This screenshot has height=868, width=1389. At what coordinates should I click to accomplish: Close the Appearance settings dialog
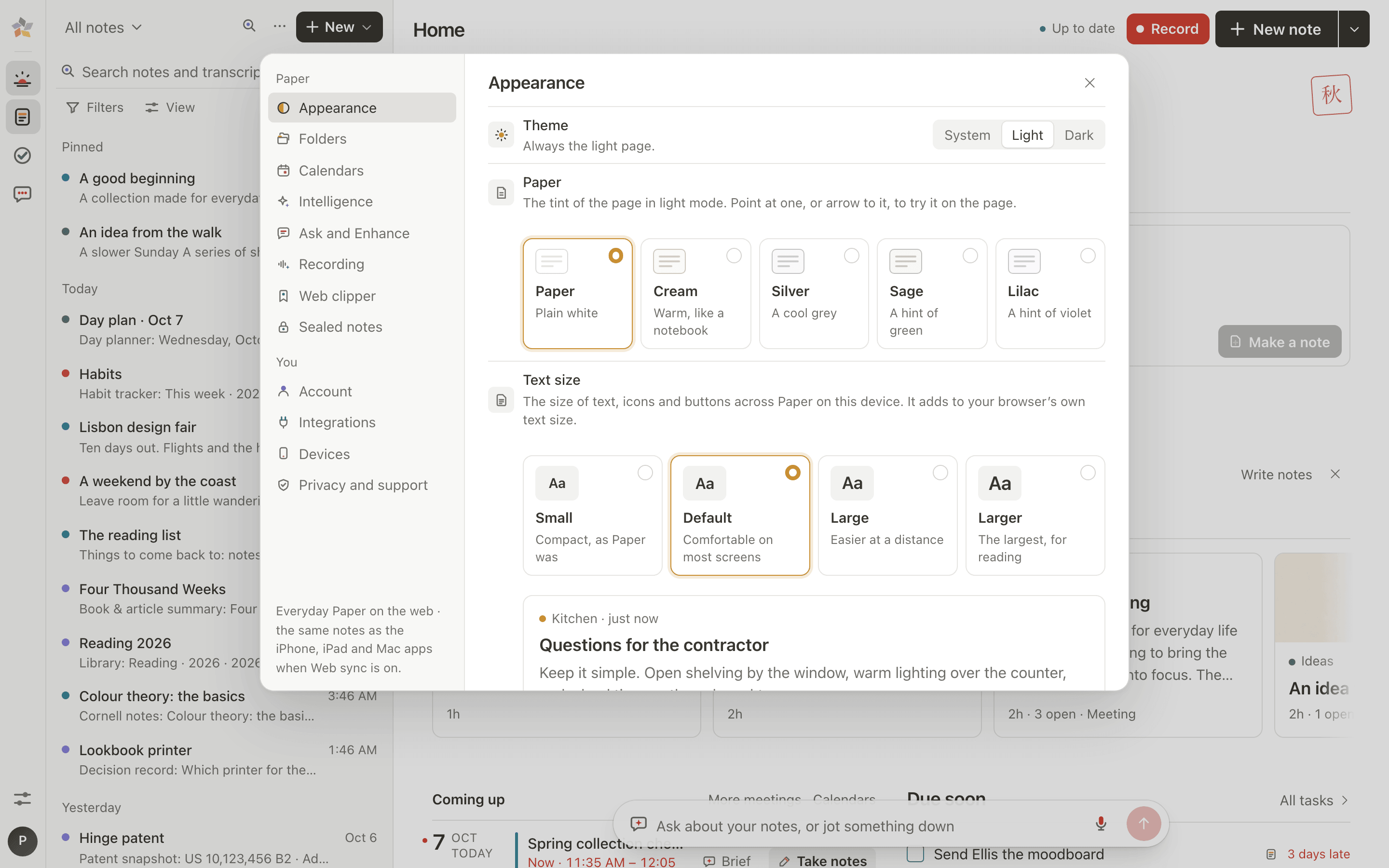click(1089, 82)
